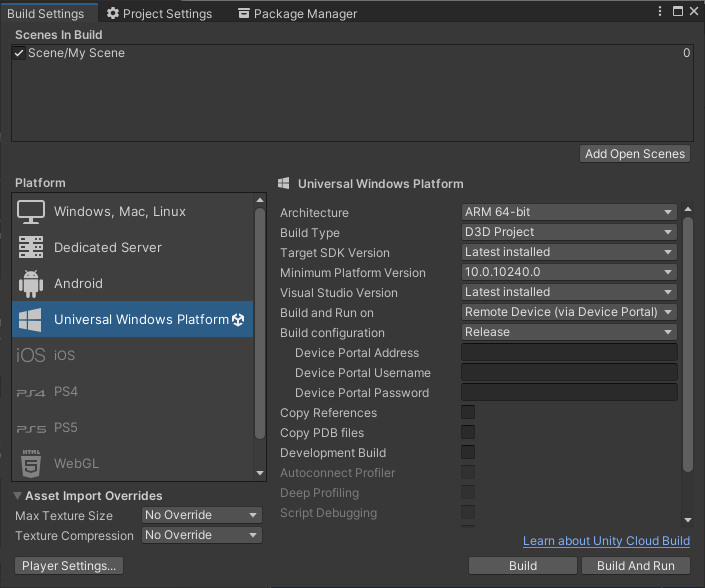The image size is (705, 588).
Task: Enable the Copy PDB files checkbox
Action: point(468,432)
